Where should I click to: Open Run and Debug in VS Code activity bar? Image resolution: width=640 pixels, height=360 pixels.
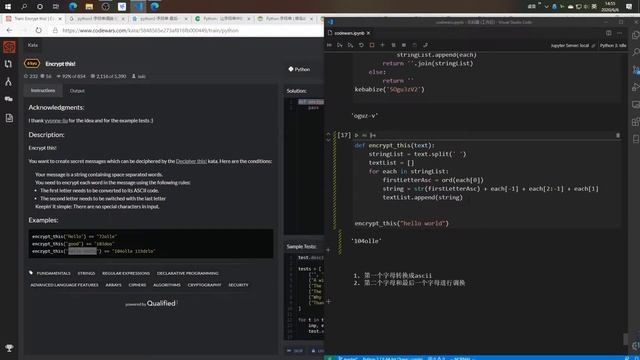pyautogui.click(x=635, y=87)
